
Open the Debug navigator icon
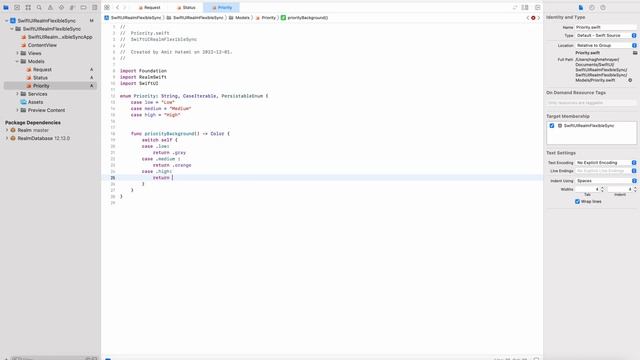[x=72, y=7]
